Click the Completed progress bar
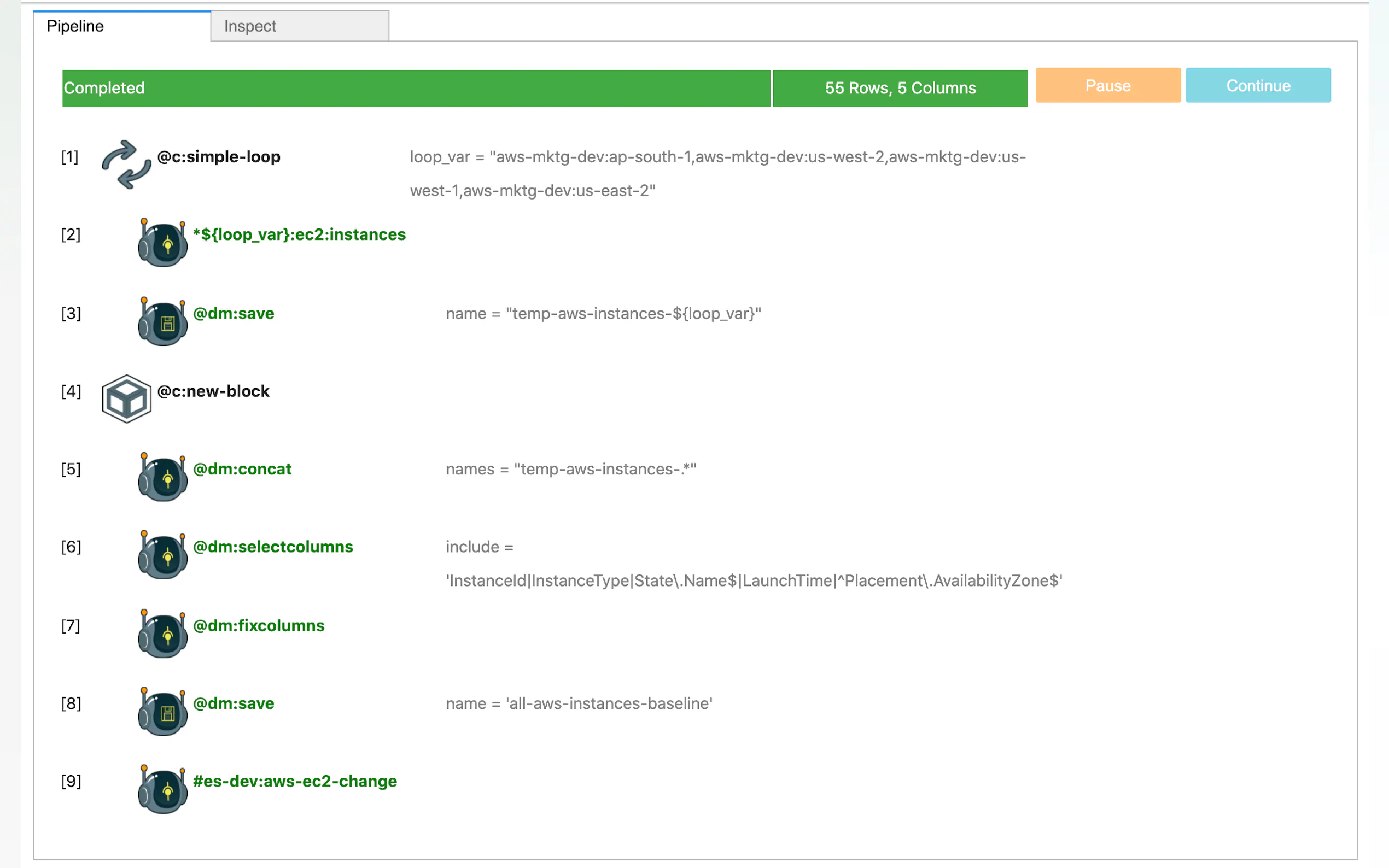 click(x=416, y=89)
